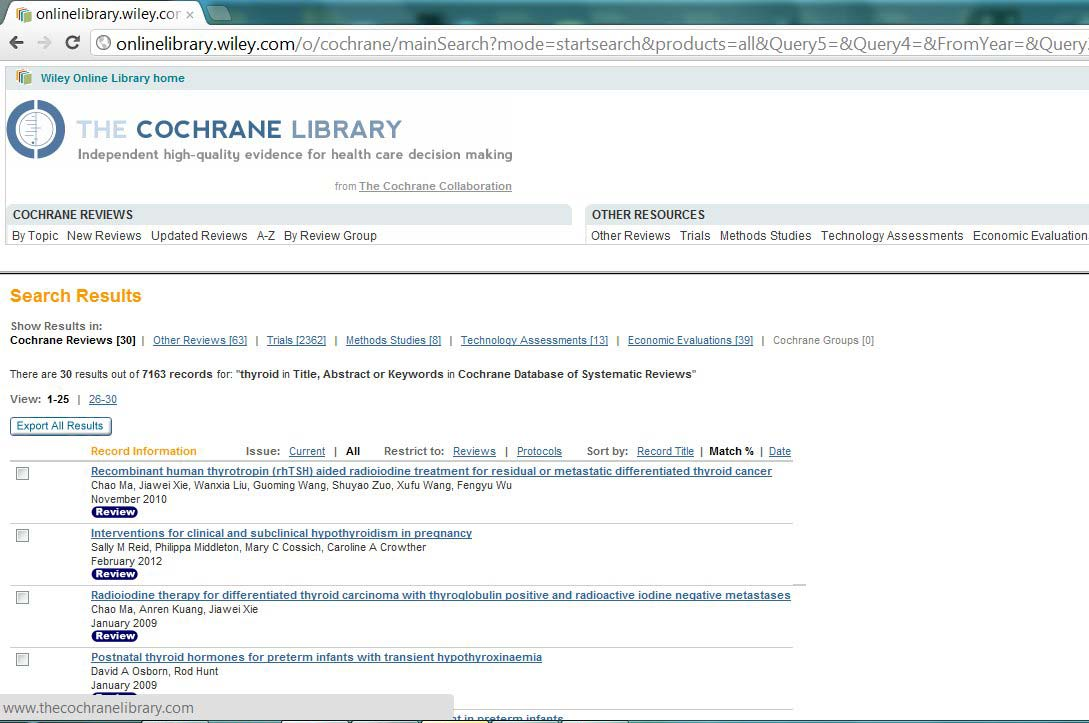This screenshot has height=723, width=1089.
Task: Show Economic Evaluations [39] results
Action: click(690, 340)
